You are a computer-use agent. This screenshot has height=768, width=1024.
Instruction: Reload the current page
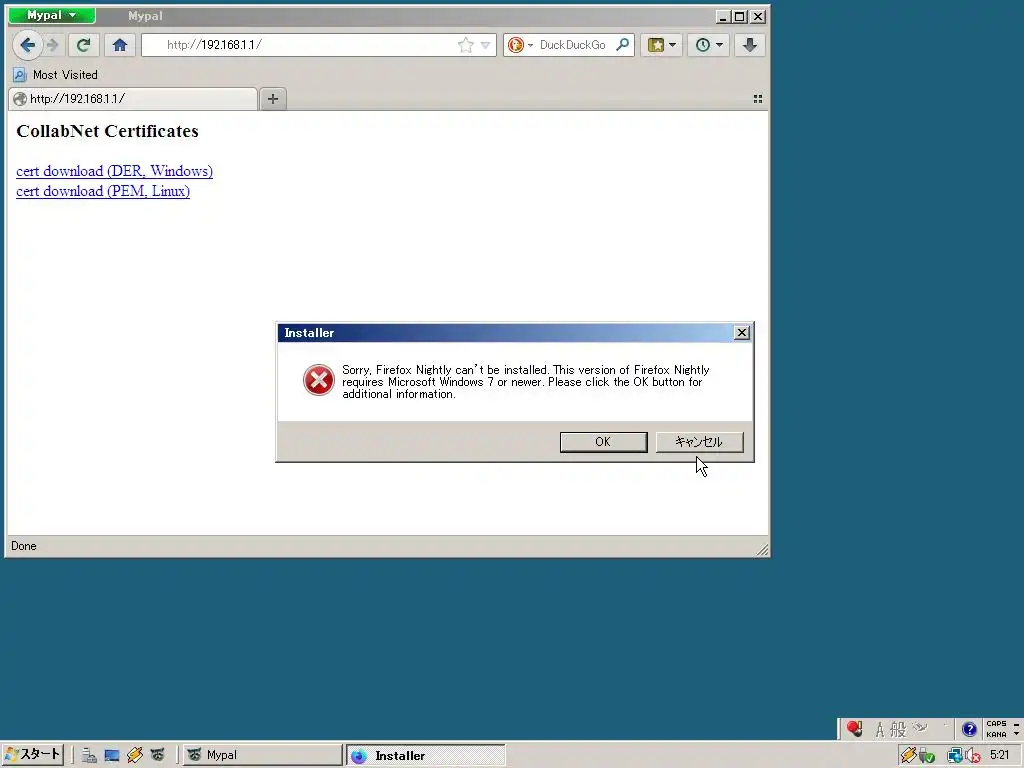pyautogui.click(x=83, y=45)
